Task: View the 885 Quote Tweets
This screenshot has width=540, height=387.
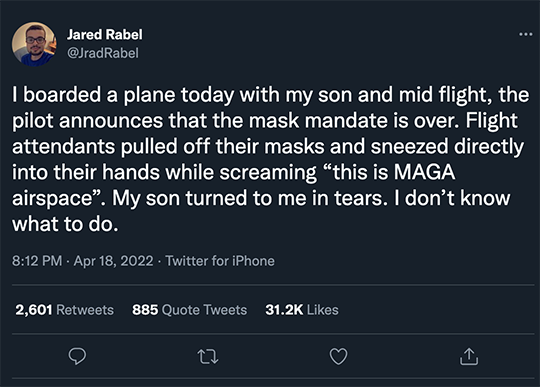Action: pos(189,310)
